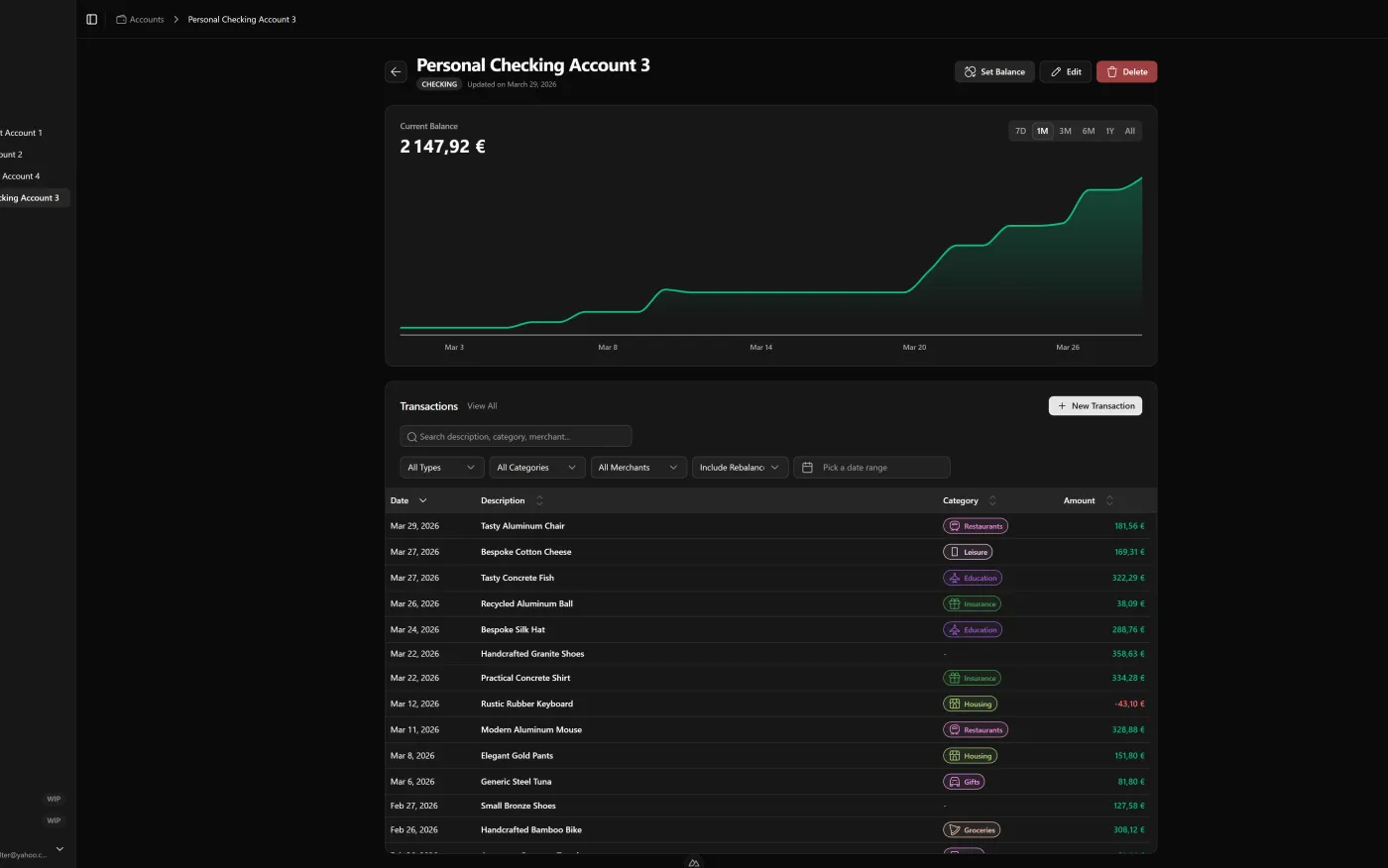The image size is (1388, 868).
Task: Click the back arrow next to the account title
Action: pos(396,71)
